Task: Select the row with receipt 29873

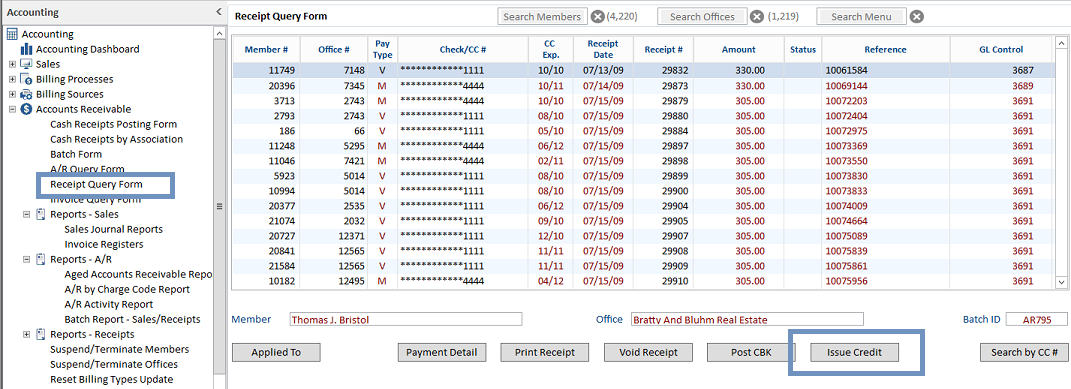Action: pyautogui.click(x=642, y=85)
